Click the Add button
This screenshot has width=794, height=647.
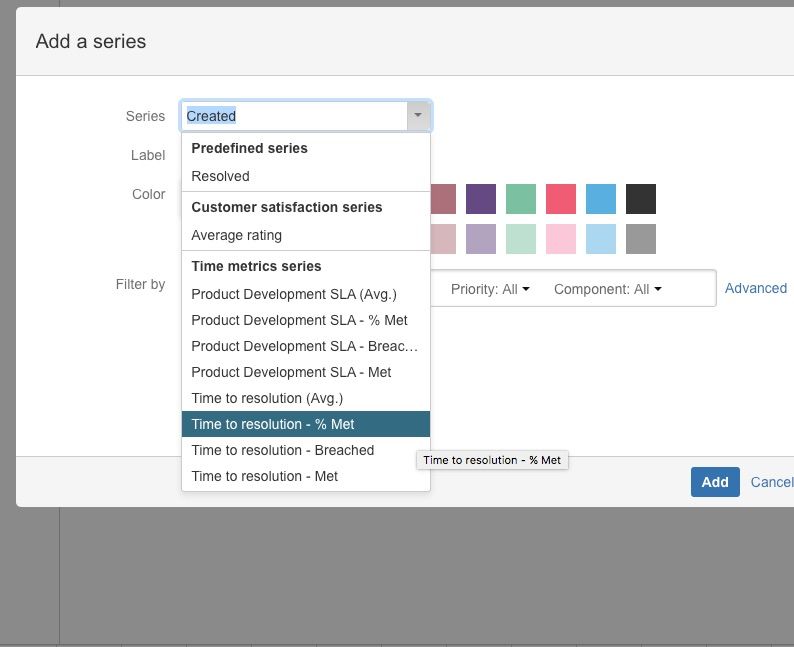tap(715, 482)
